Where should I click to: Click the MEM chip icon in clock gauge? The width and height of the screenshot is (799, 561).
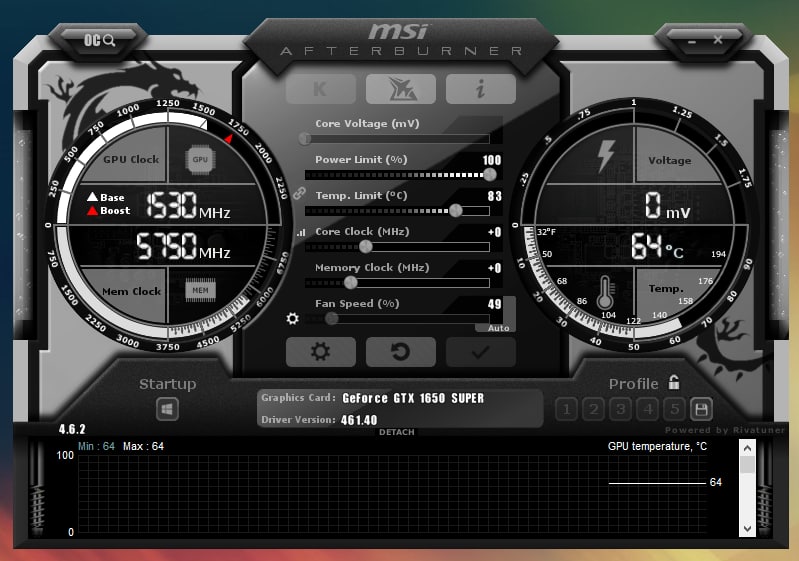(x=200, y=290)
